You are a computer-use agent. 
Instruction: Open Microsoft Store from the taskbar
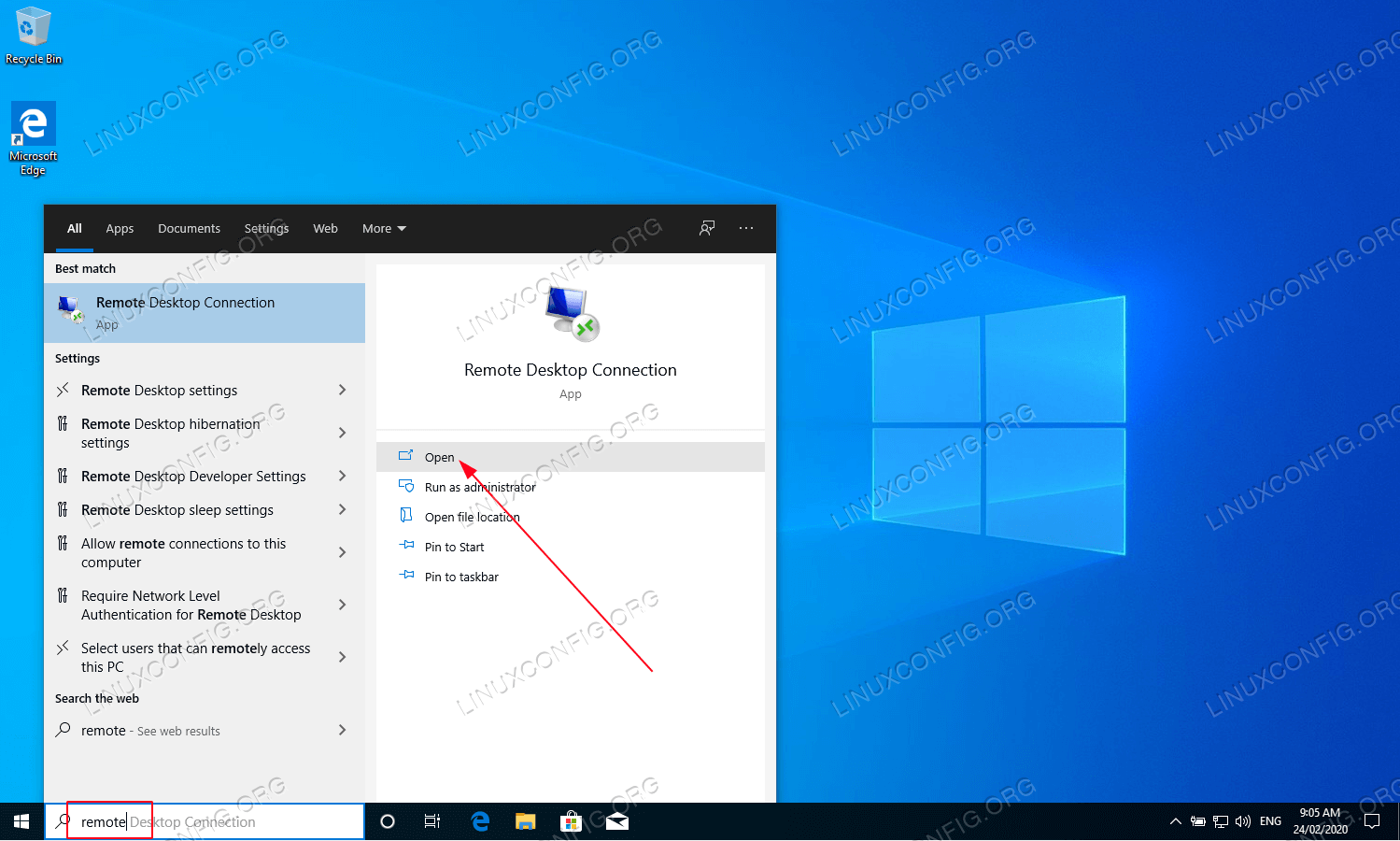tap(571, 821)
